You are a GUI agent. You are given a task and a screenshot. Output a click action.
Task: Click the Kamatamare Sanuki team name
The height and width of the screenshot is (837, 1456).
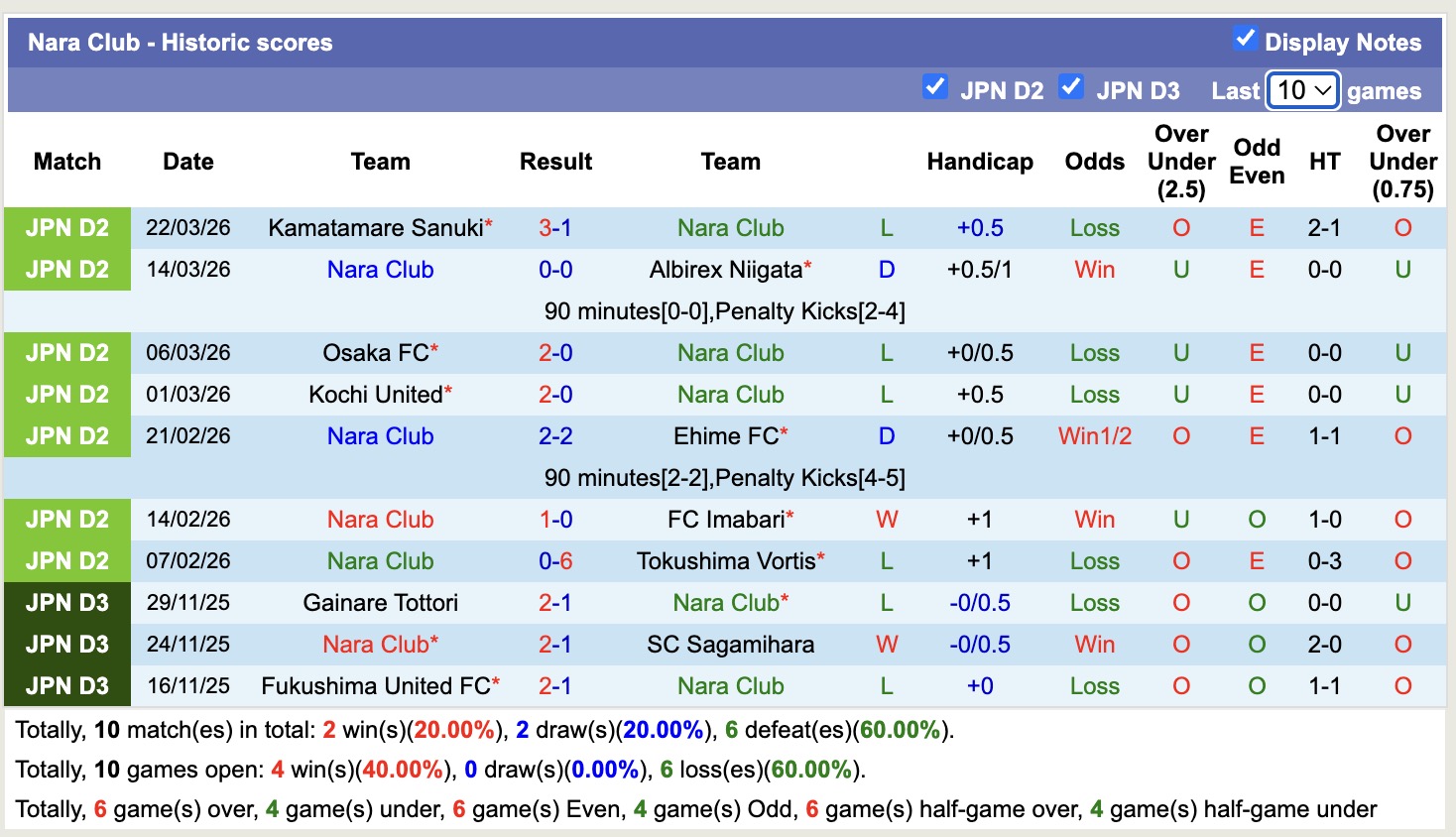point(373,227)
